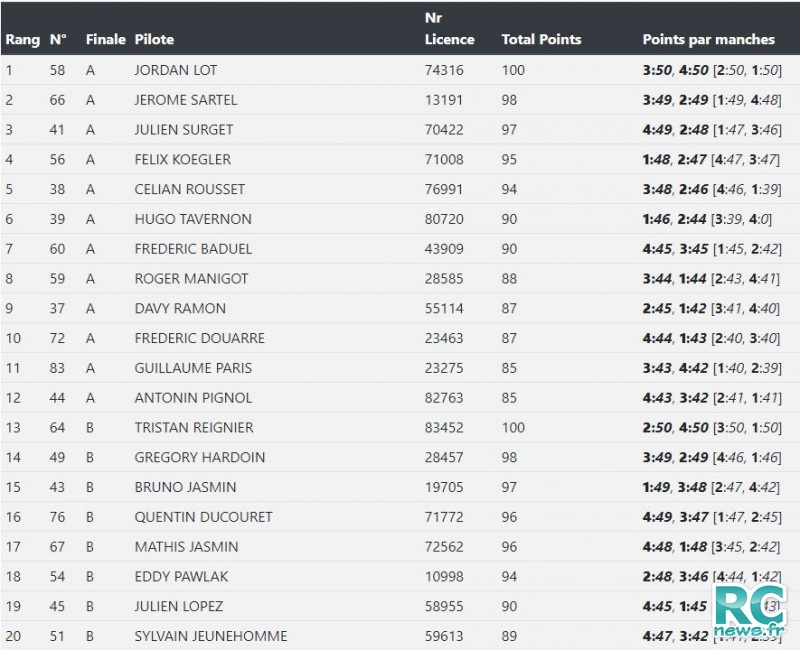Image resolution: width=800 pixels, height=650 pixels.
Task: Click FELIX KOEGLER's total points 95
Action: pyautogui.click(x=509, y=159)
